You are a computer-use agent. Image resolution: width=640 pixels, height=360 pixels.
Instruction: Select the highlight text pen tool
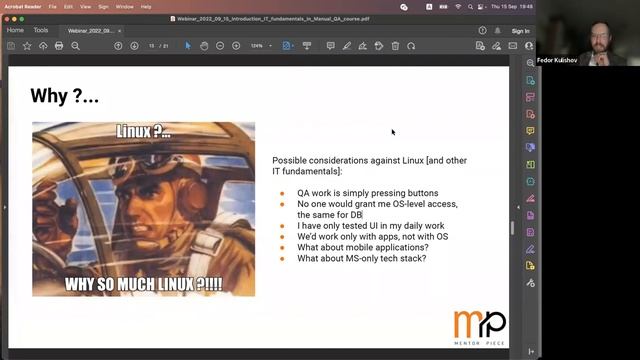347,46
